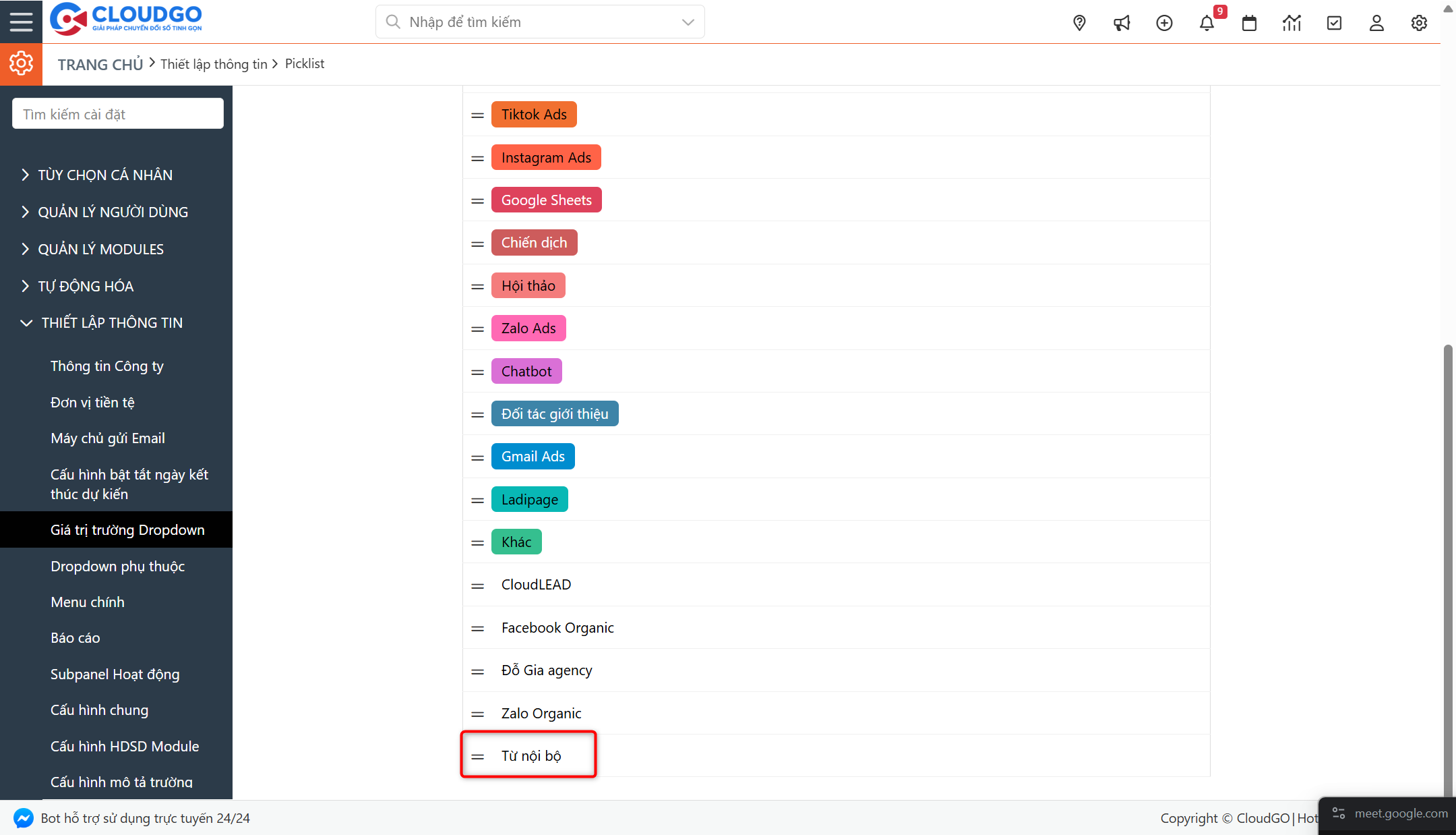Screen dimensions: 1456x835
Task: Click the quick create plus icon
Action: pos(1164,23)
